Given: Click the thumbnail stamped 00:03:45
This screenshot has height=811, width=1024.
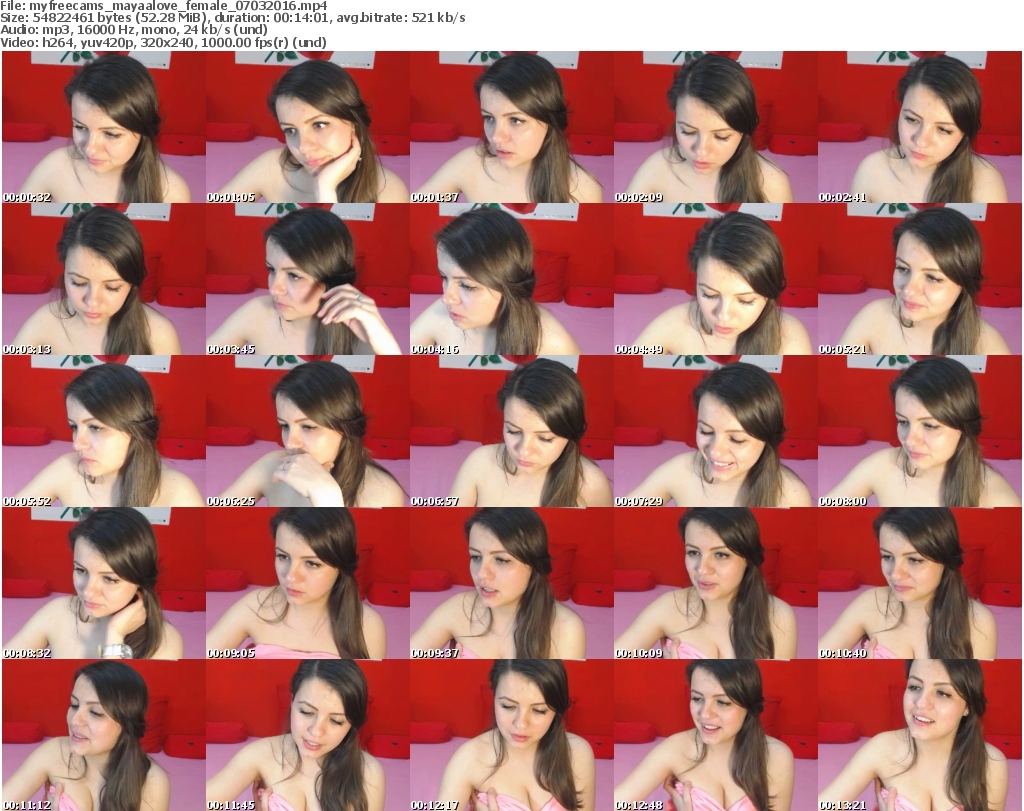Looking at the screenshot, I should tap(308, 279).
